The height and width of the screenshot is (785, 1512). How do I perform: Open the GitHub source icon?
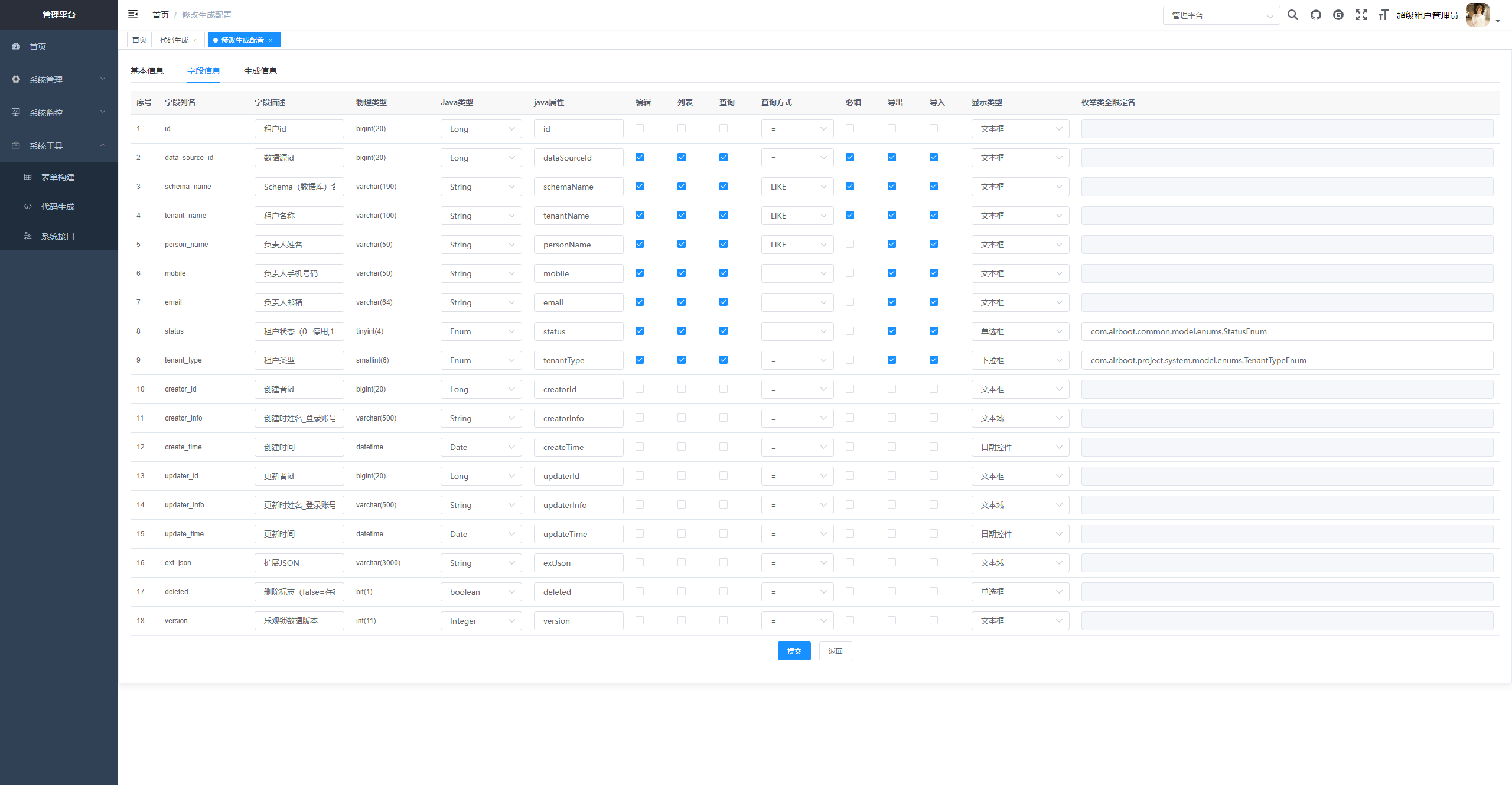[x=1316, y=15]
